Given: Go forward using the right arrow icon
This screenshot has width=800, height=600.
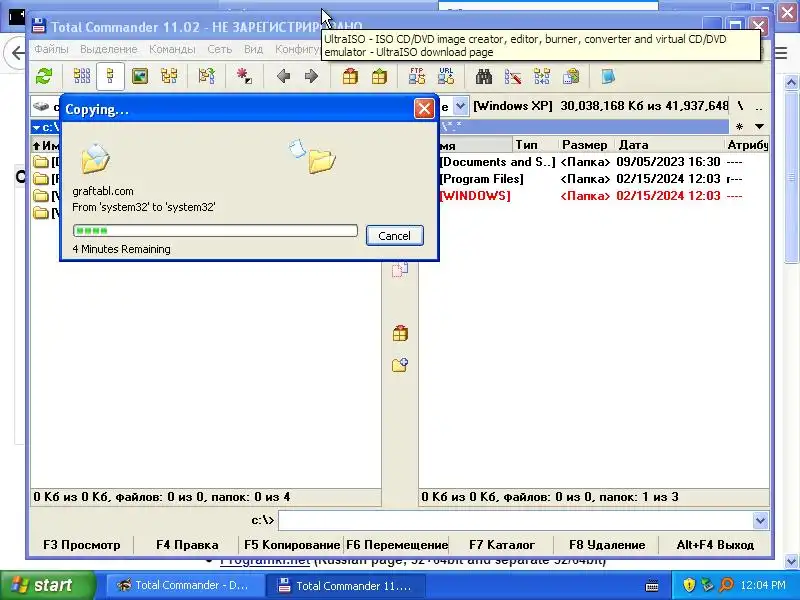Looking at the screenshot, I should pos(311,77).
